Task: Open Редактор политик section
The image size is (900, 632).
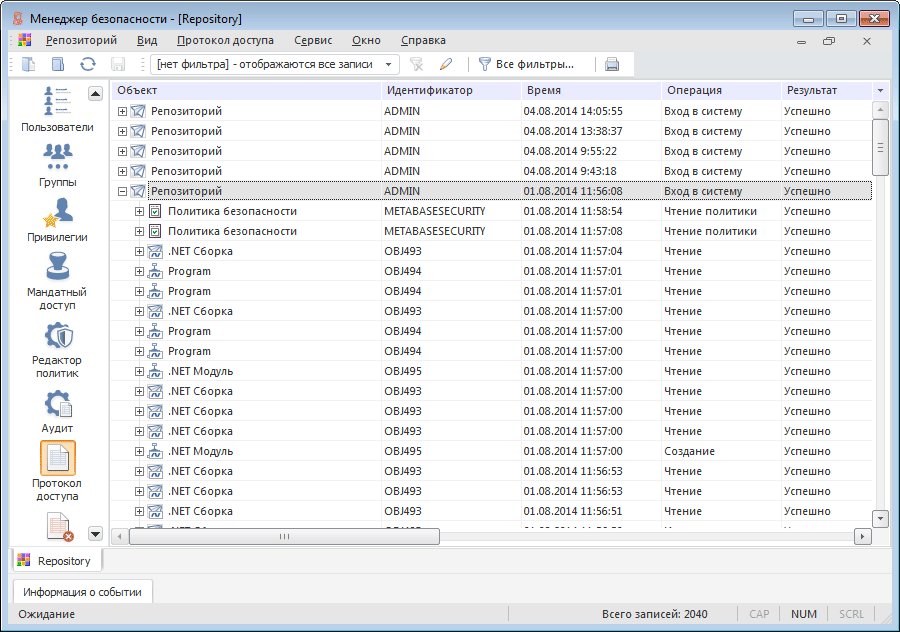Action: (57, 350)
